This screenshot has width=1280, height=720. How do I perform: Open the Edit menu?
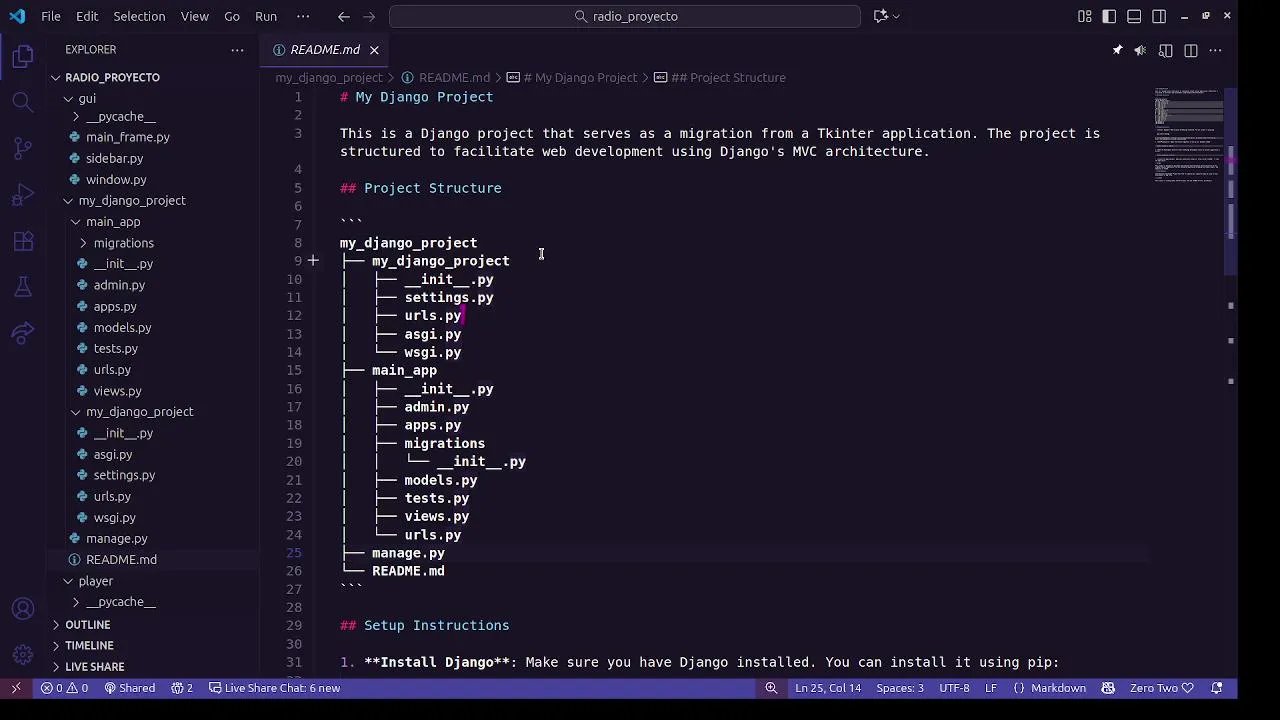tap(87, 16)
